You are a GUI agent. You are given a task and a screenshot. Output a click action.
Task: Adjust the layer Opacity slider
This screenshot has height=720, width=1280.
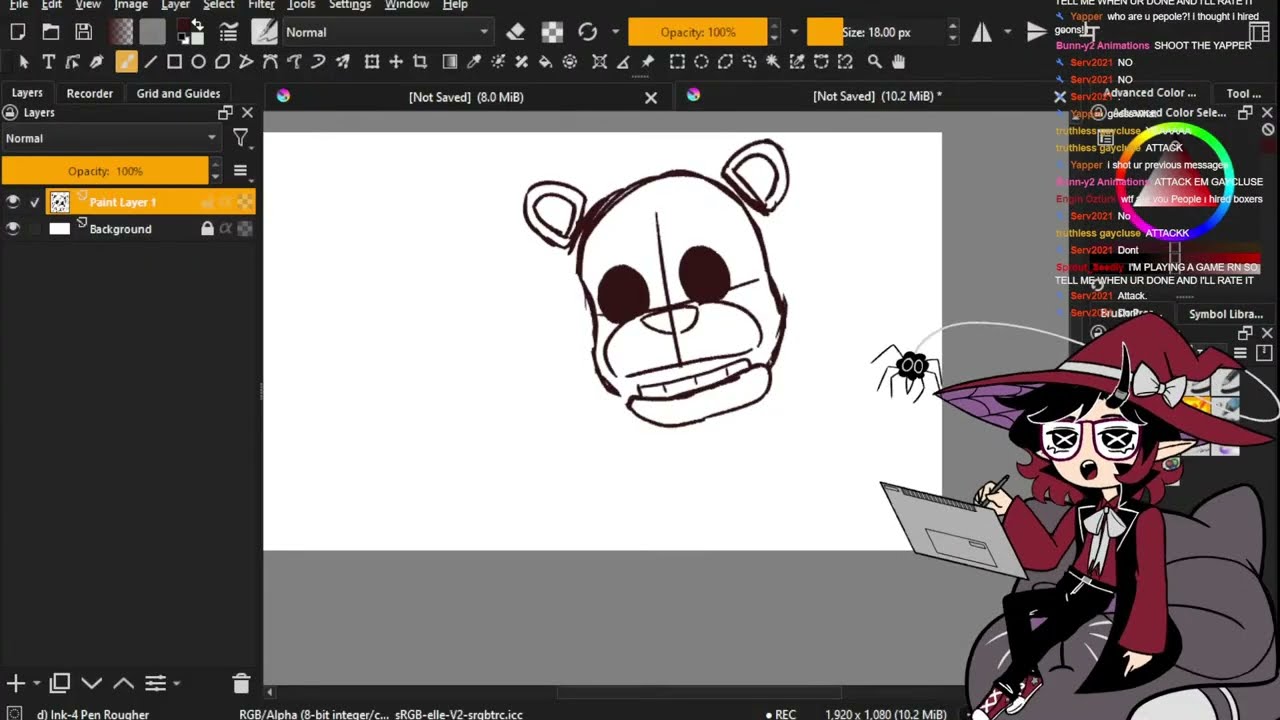[105, 171]
